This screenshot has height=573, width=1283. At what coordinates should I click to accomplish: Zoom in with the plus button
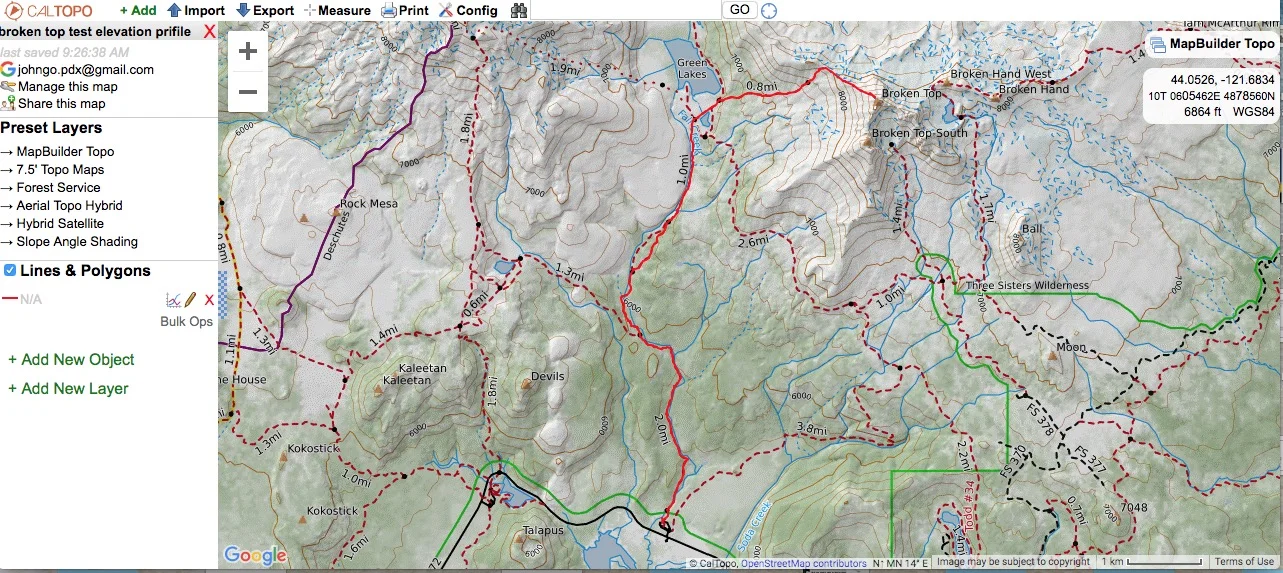coord(248,51)
